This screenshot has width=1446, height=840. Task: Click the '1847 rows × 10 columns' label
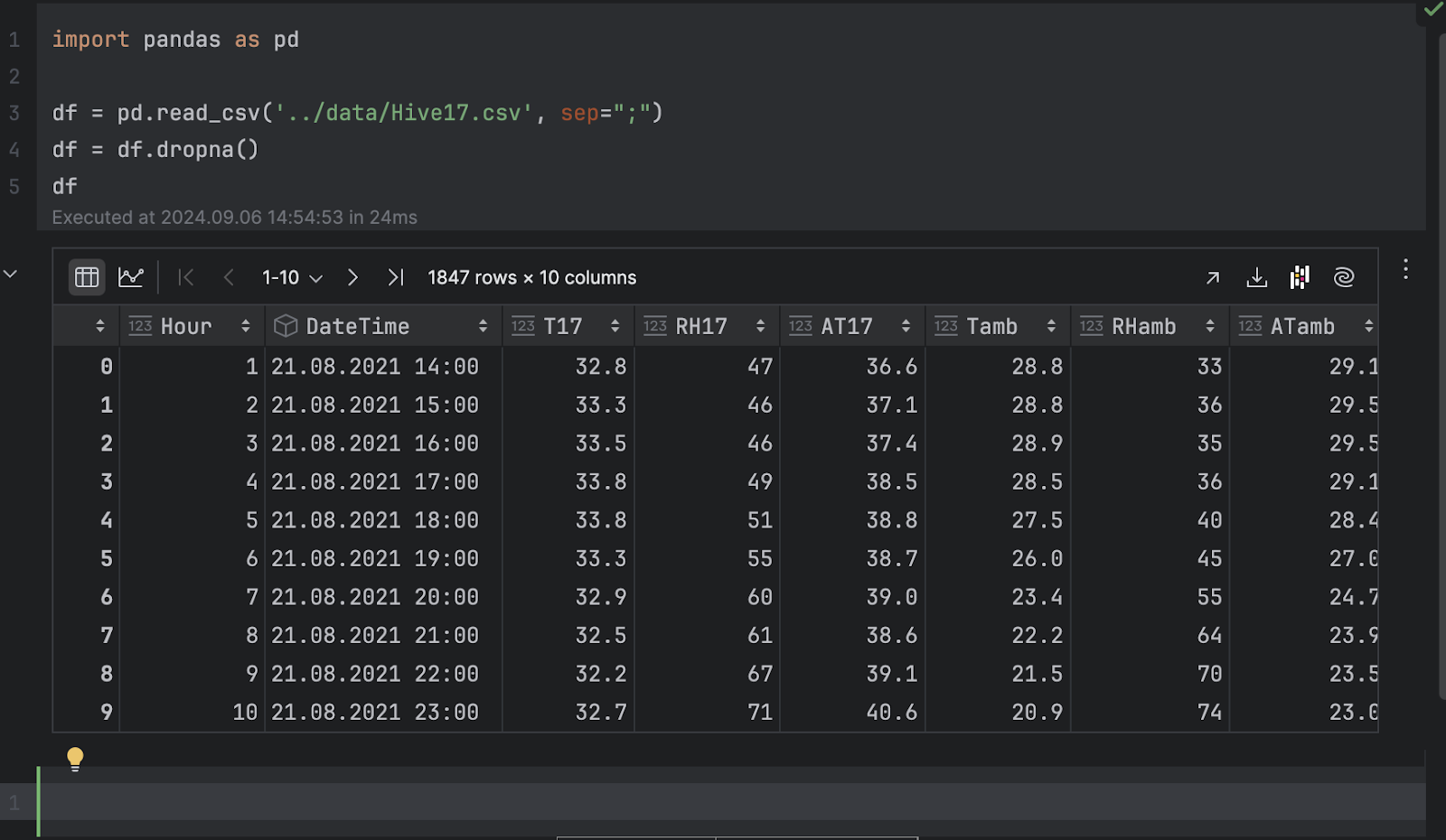tap(531, 277)
